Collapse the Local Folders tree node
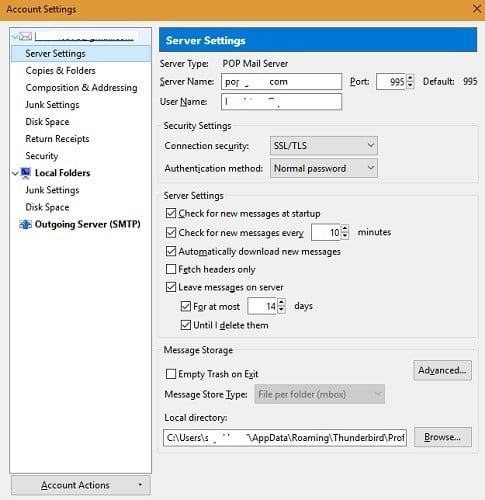The width and height of the screenshot is (485, 500). click(x=15, y=173)
